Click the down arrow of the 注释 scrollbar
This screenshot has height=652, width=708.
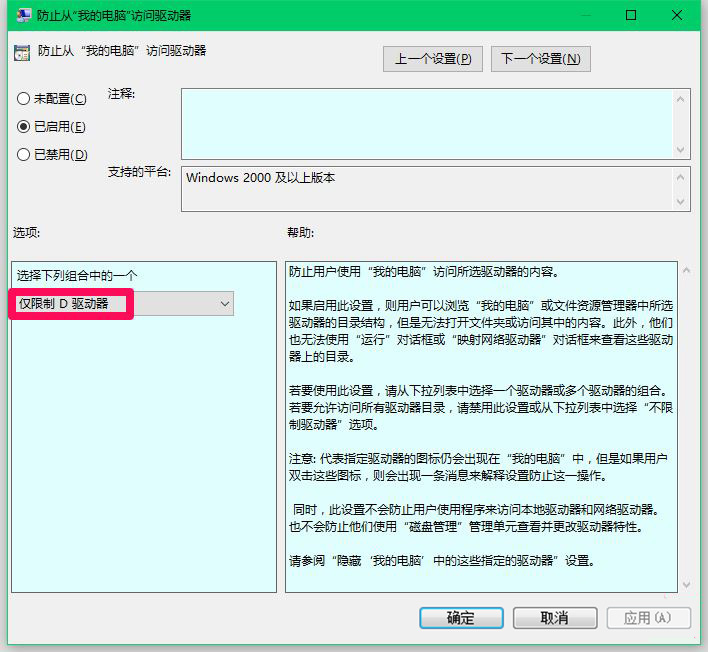pos(682,150)
